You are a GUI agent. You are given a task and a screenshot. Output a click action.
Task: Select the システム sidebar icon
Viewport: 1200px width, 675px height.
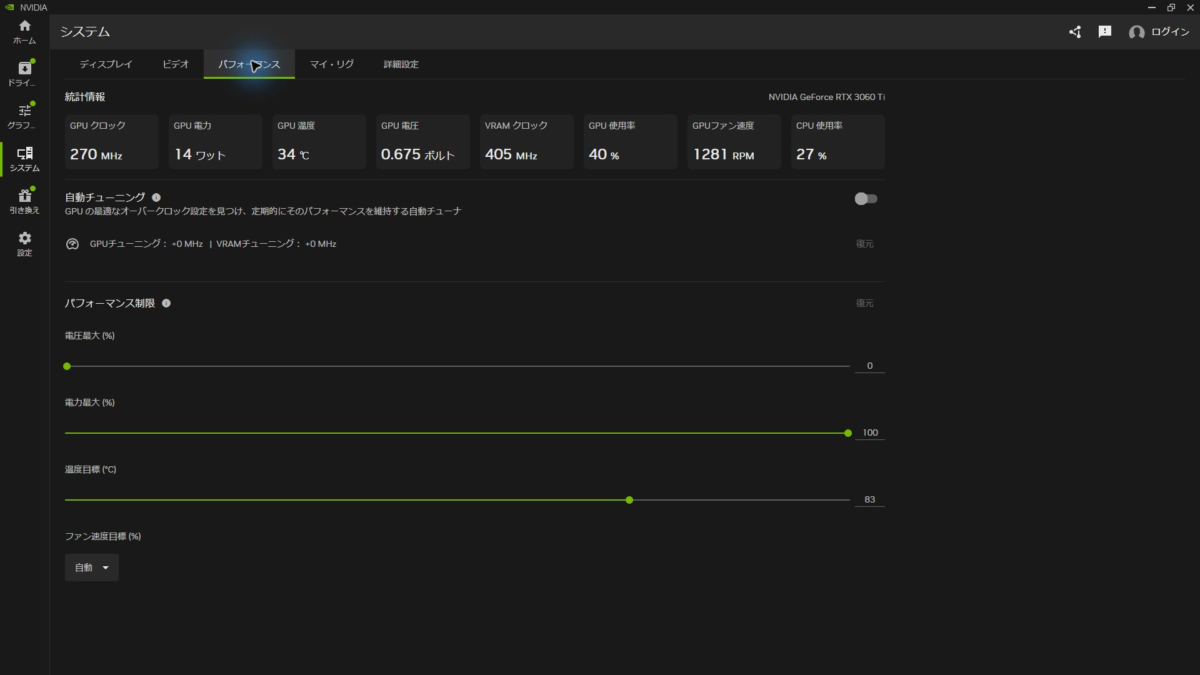coord(25,160)
